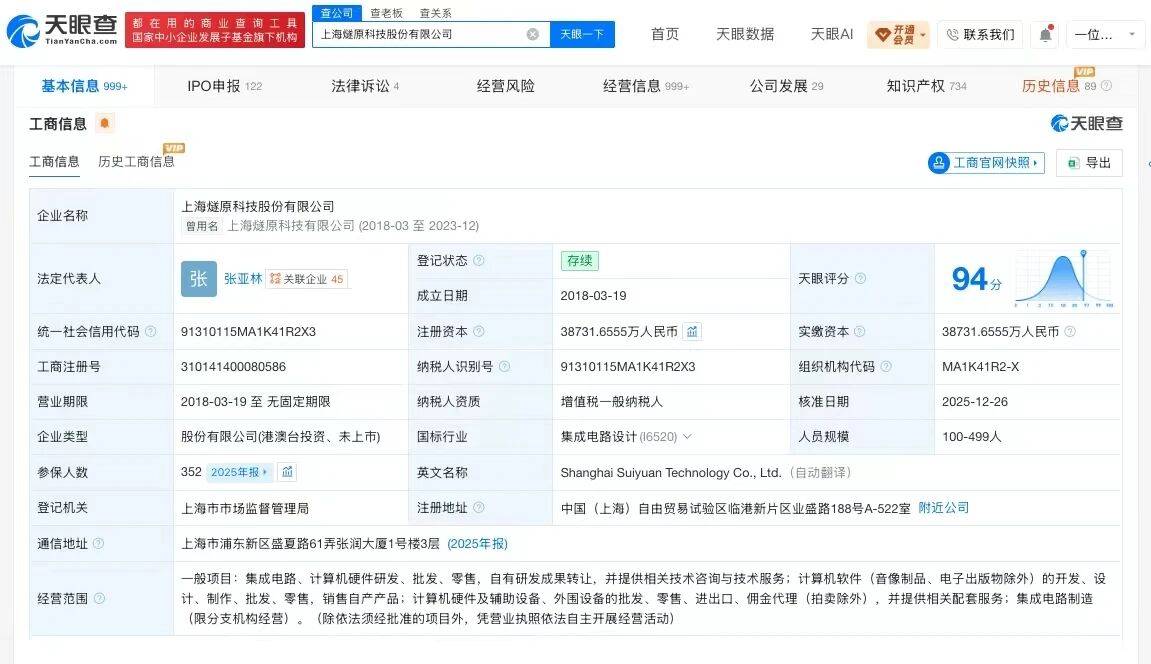Click the help icon next to 纳税人识别号

coord(504,367)
